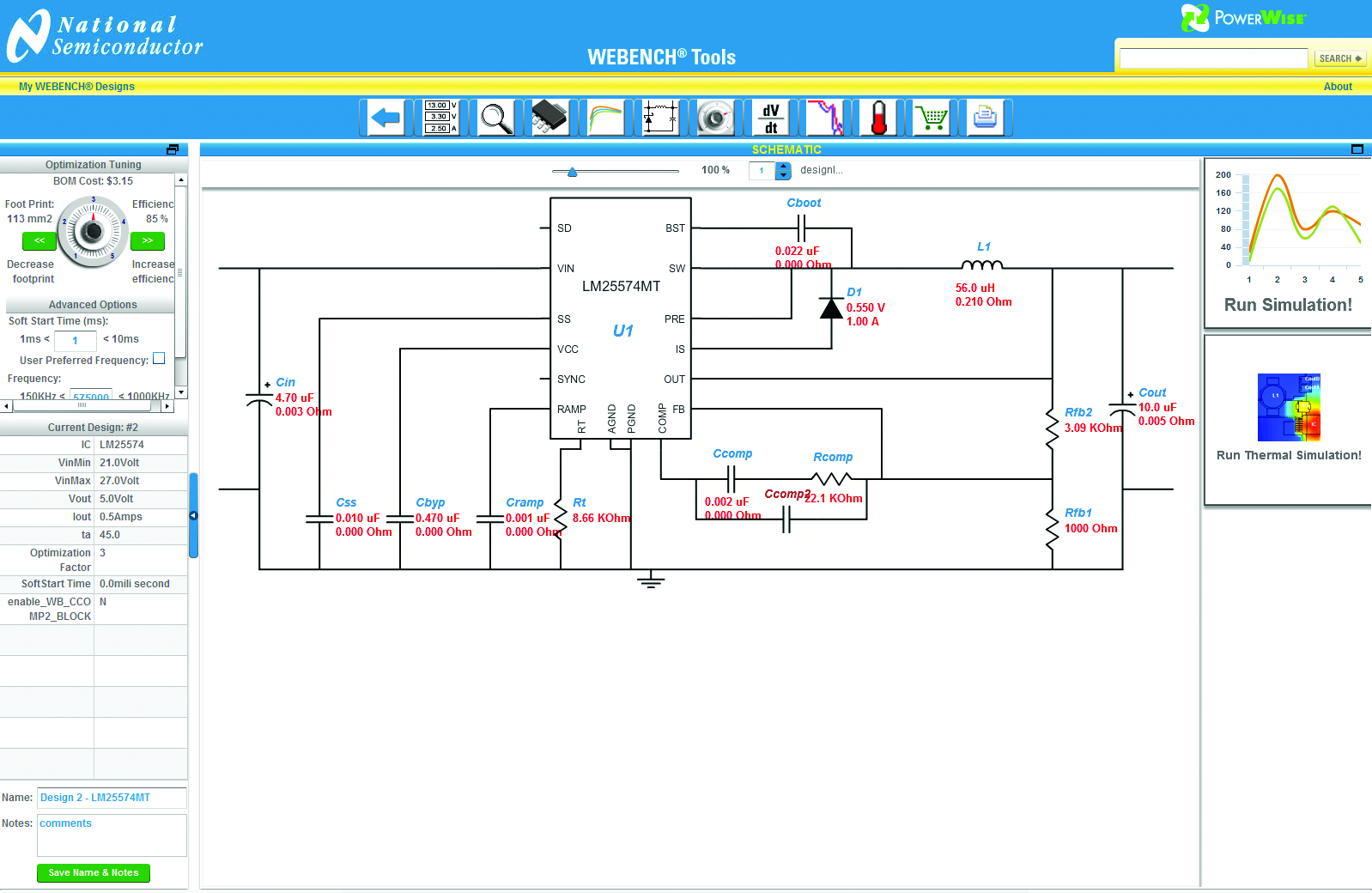Screen dimensions: 1372x893
Task: Click the green increase efficiency arrow button
Action: 148,241
